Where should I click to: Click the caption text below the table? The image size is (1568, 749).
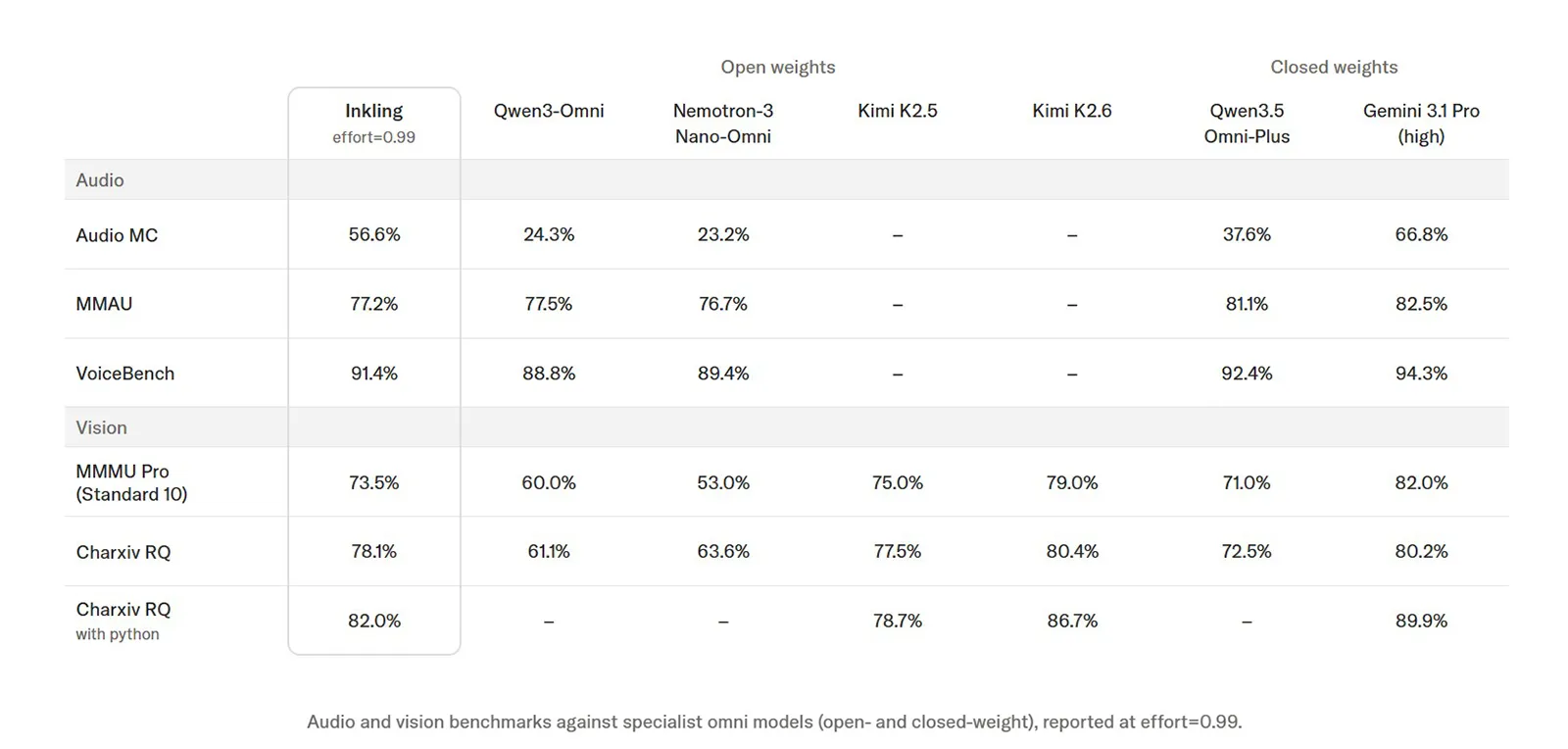click(x=774, y=722)
